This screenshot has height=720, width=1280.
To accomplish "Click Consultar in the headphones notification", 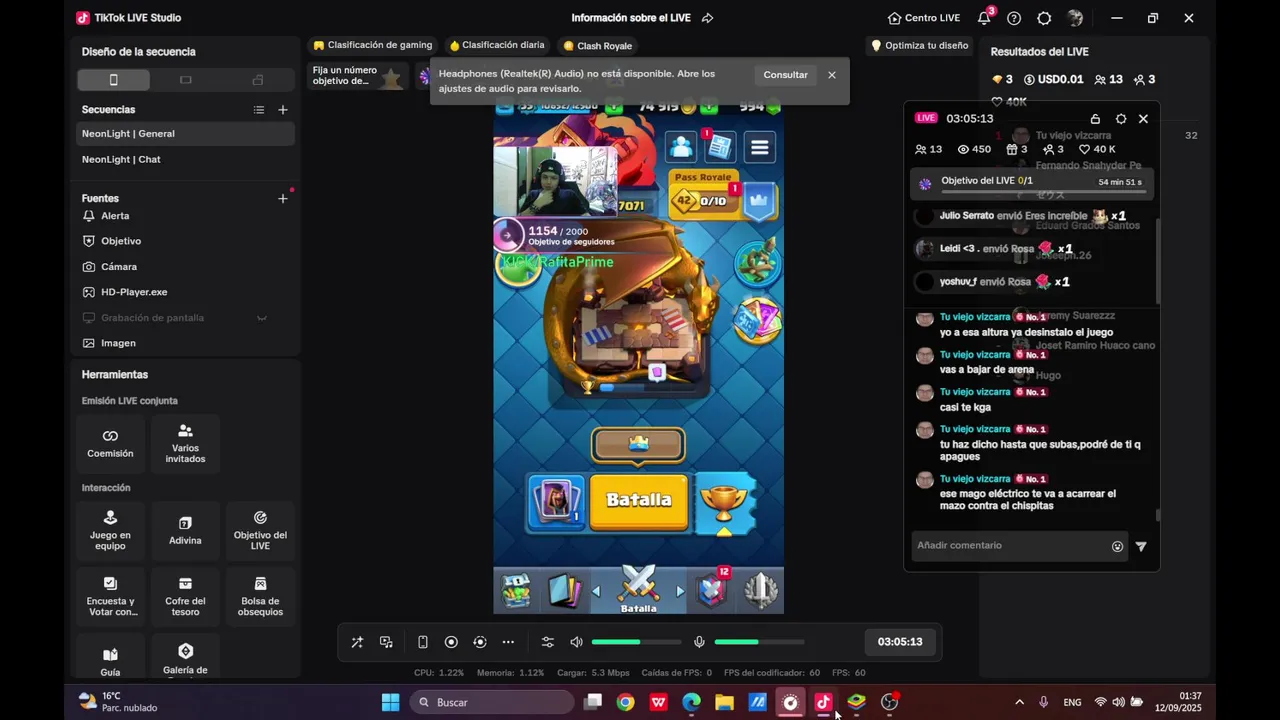I will click(785, 75).
